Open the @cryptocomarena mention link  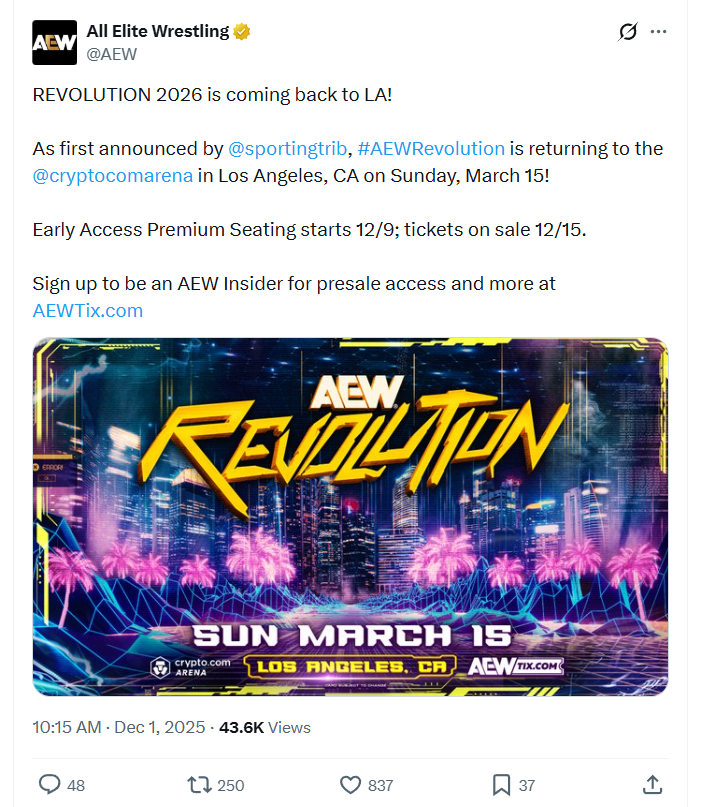point(112,176)
